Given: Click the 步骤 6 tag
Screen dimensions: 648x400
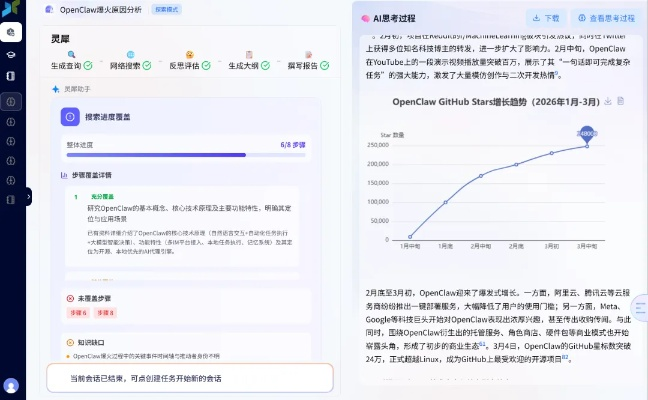Looking at the screenshot, I should click(78, 313).
